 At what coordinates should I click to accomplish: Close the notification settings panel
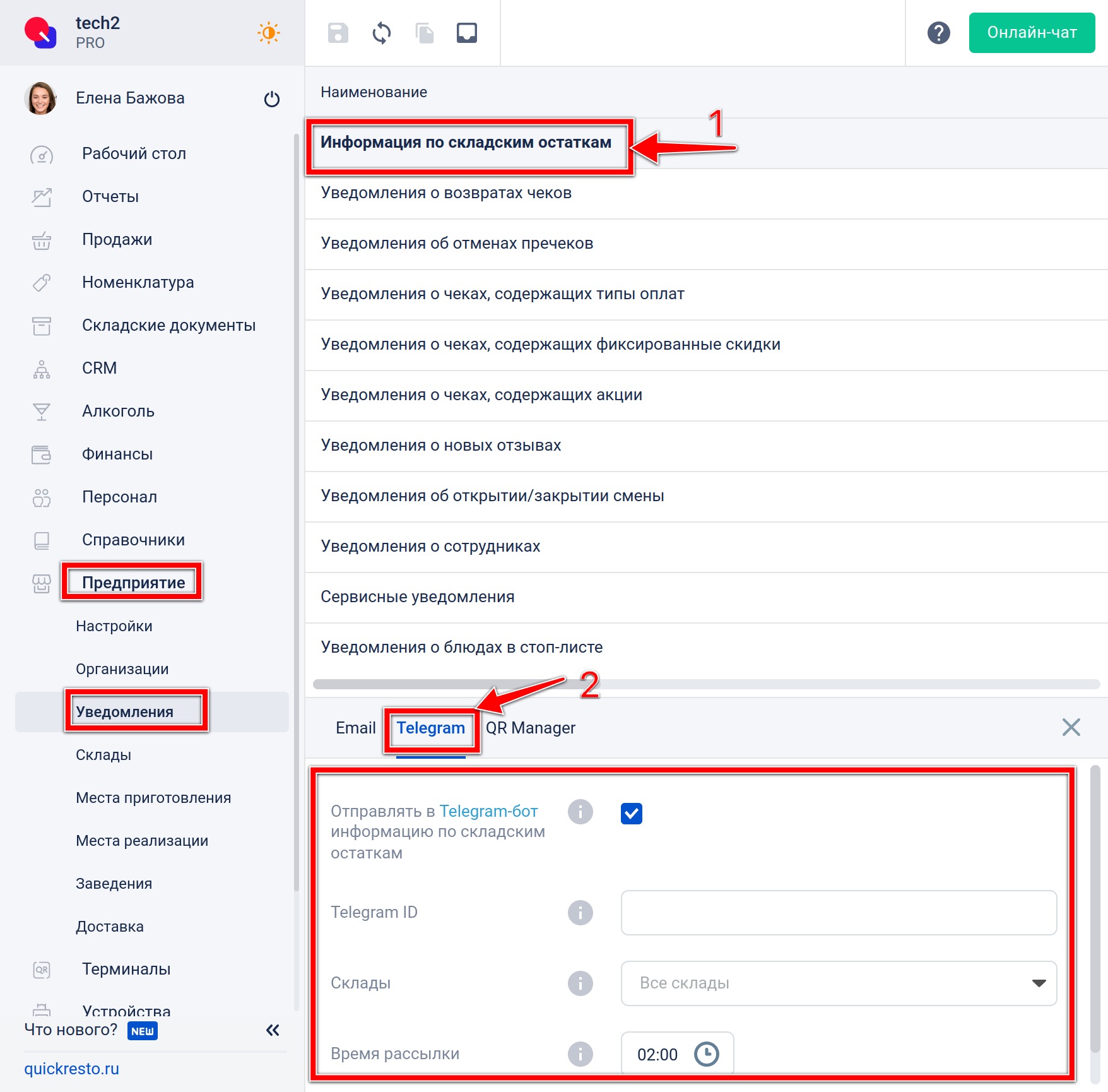tap(1071, 727)
